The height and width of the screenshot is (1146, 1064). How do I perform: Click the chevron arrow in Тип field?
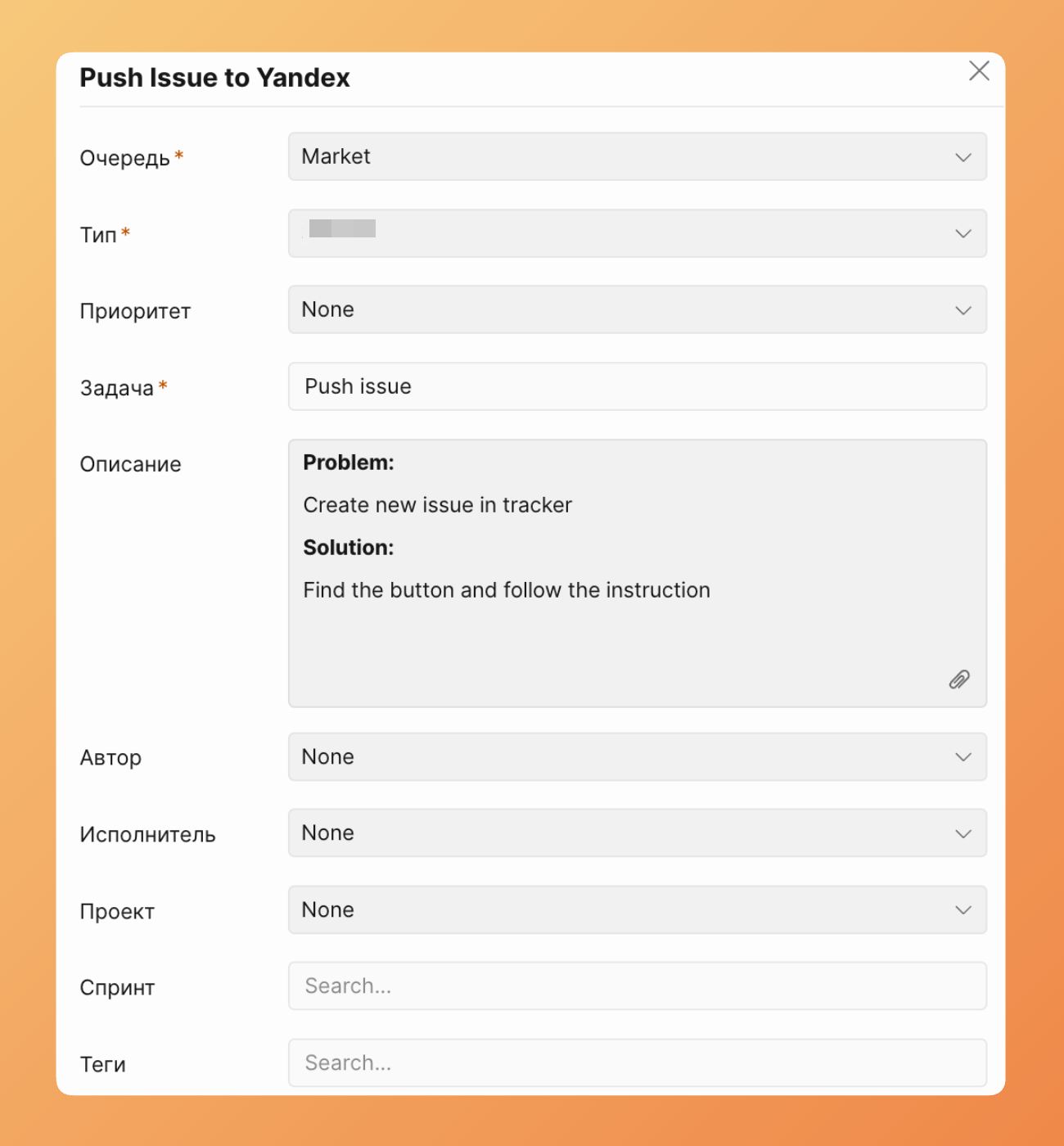[963, 234]
